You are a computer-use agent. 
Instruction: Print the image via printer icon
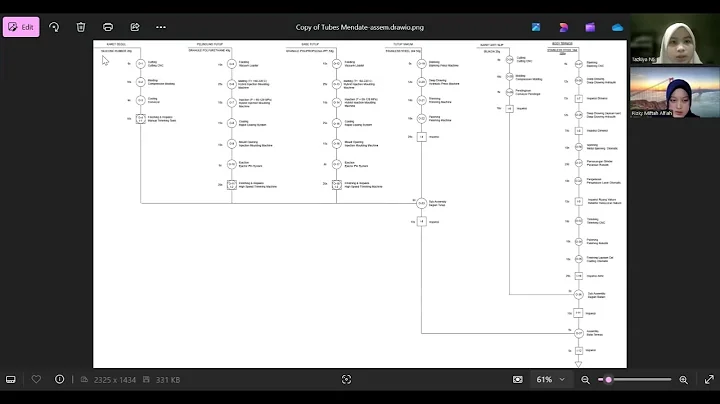click(x=108, y=27)
